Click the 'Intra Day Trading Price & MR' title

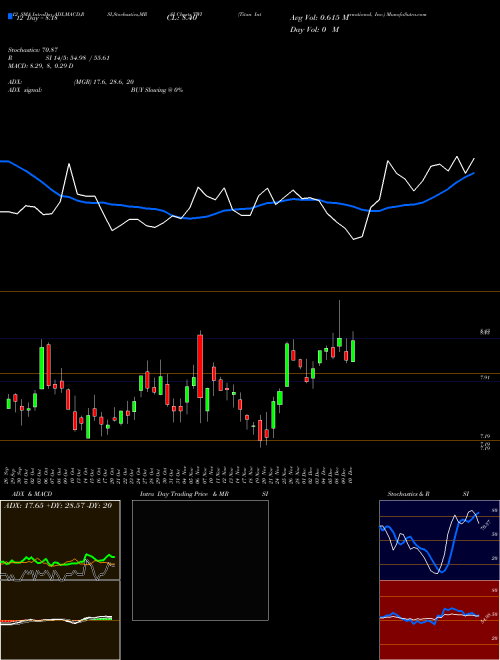[x=184, y=494]
